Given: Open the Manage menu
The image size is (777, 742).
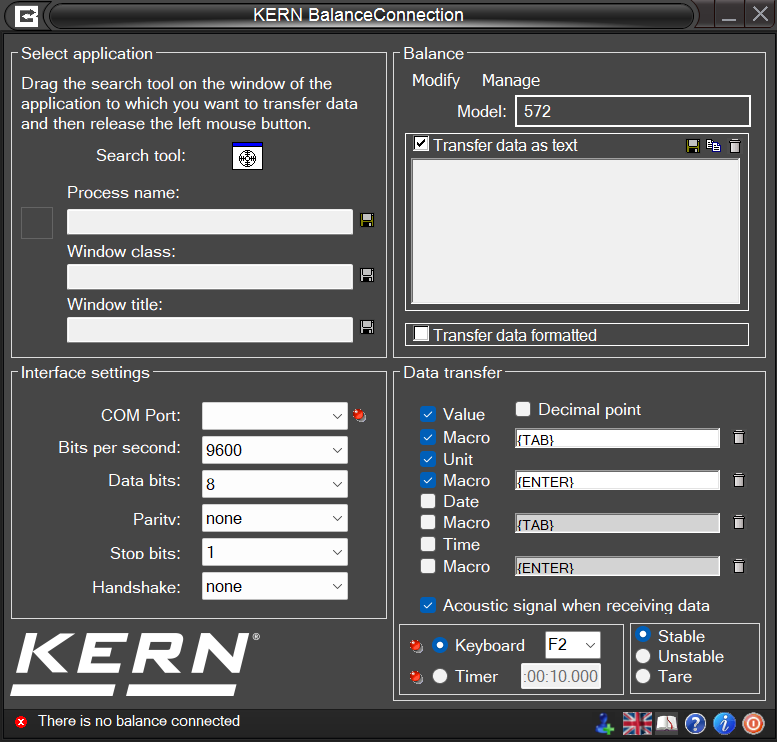Looking at the screenshot, I should point(511,80).
